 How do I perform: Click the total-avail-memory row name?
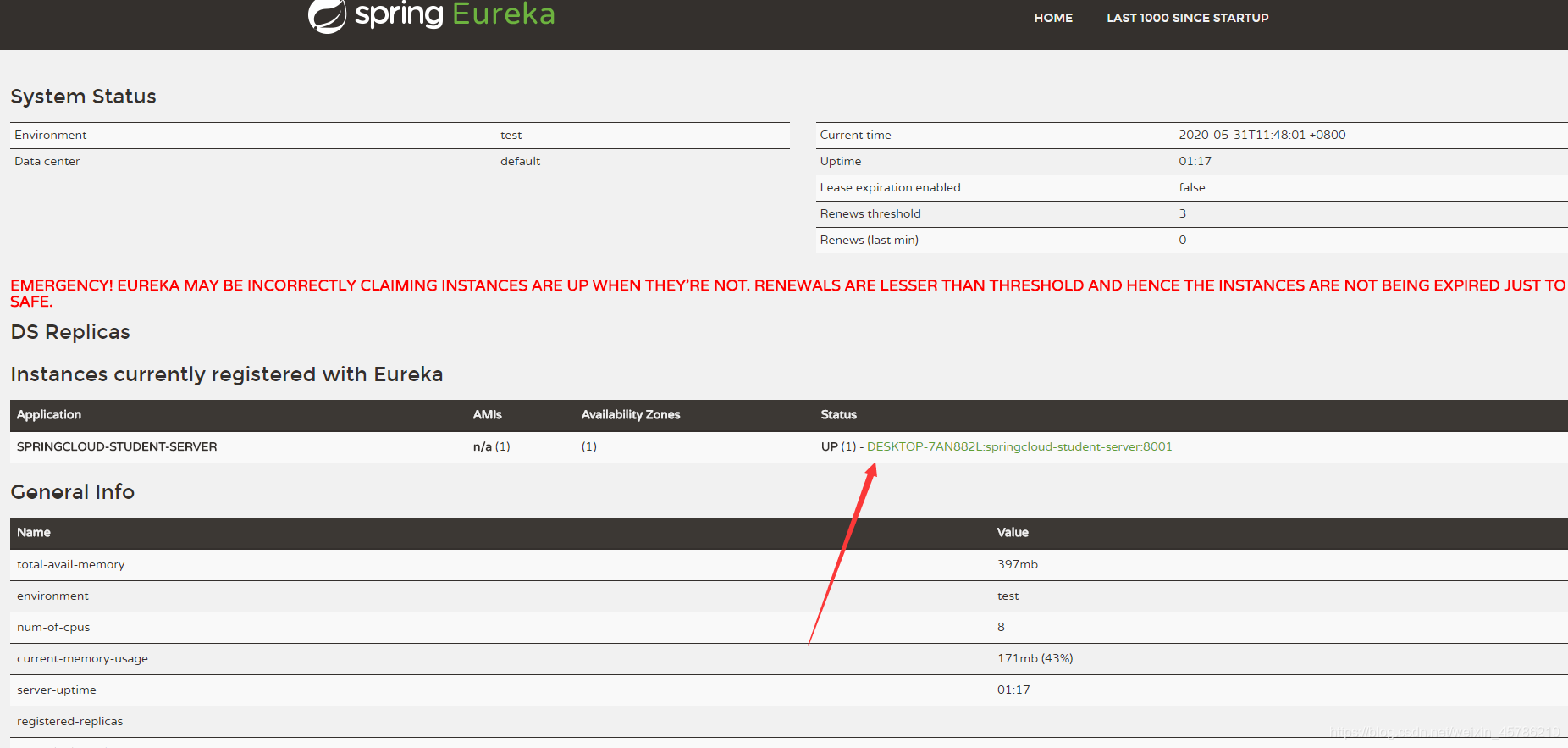pyautogui.click(x=70, y=564)
